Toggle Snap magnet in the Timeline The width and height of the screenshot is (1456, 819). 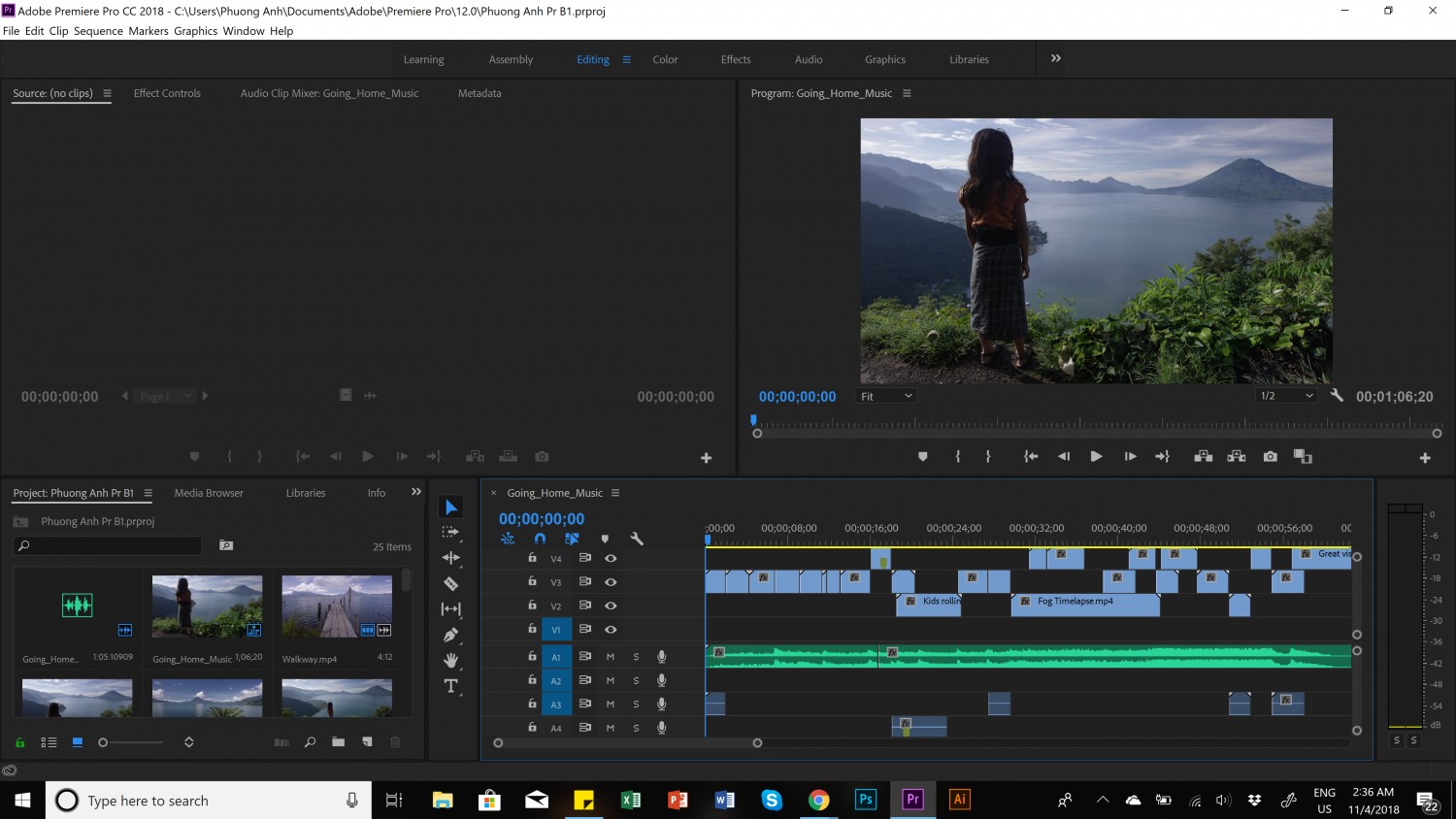click(x=540, y=539)
